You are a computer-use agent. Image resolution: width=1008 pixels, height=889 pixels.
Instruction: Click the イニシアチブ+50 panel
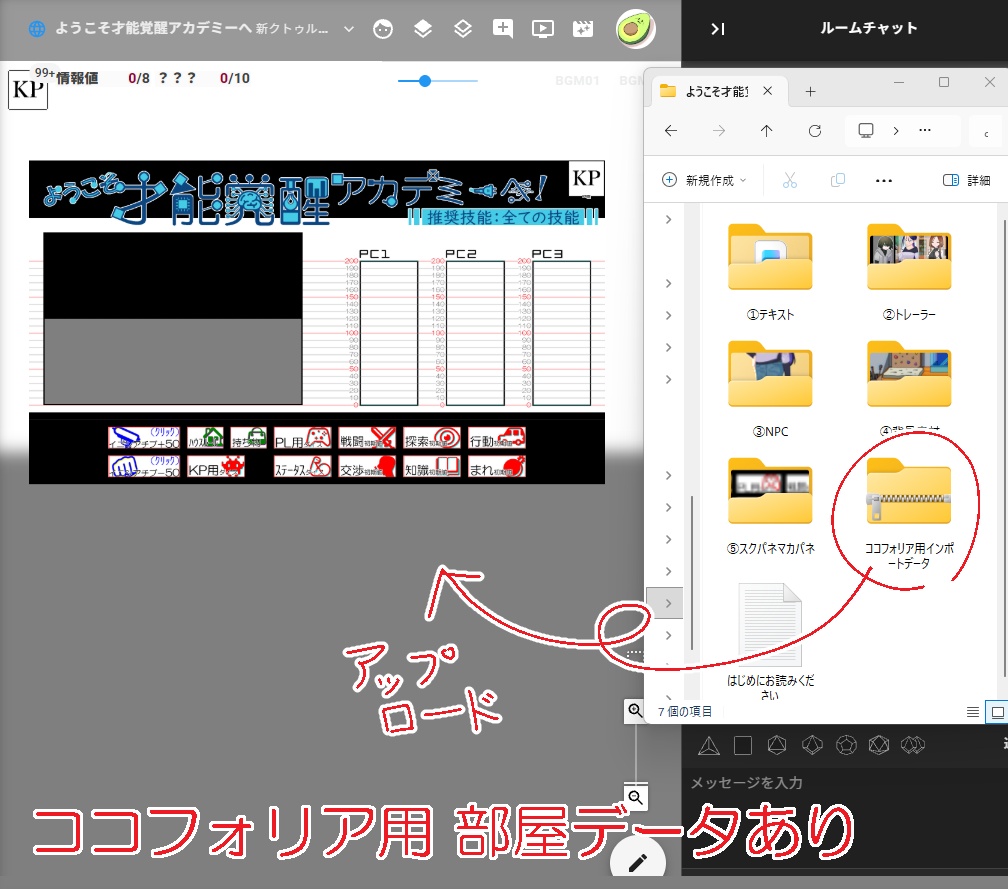144,438
